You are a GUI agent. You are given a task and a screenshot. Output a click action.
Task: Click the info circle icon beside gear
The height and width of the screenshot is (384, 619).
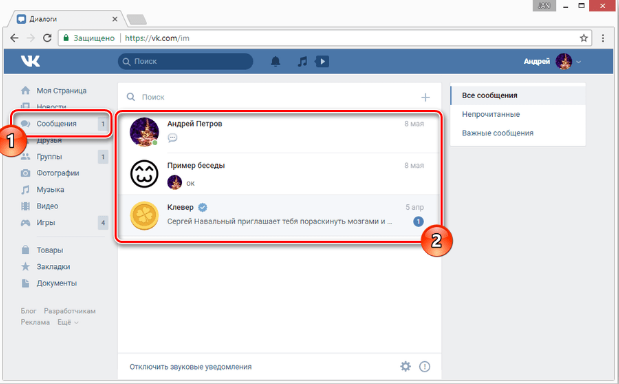(424, 366)
